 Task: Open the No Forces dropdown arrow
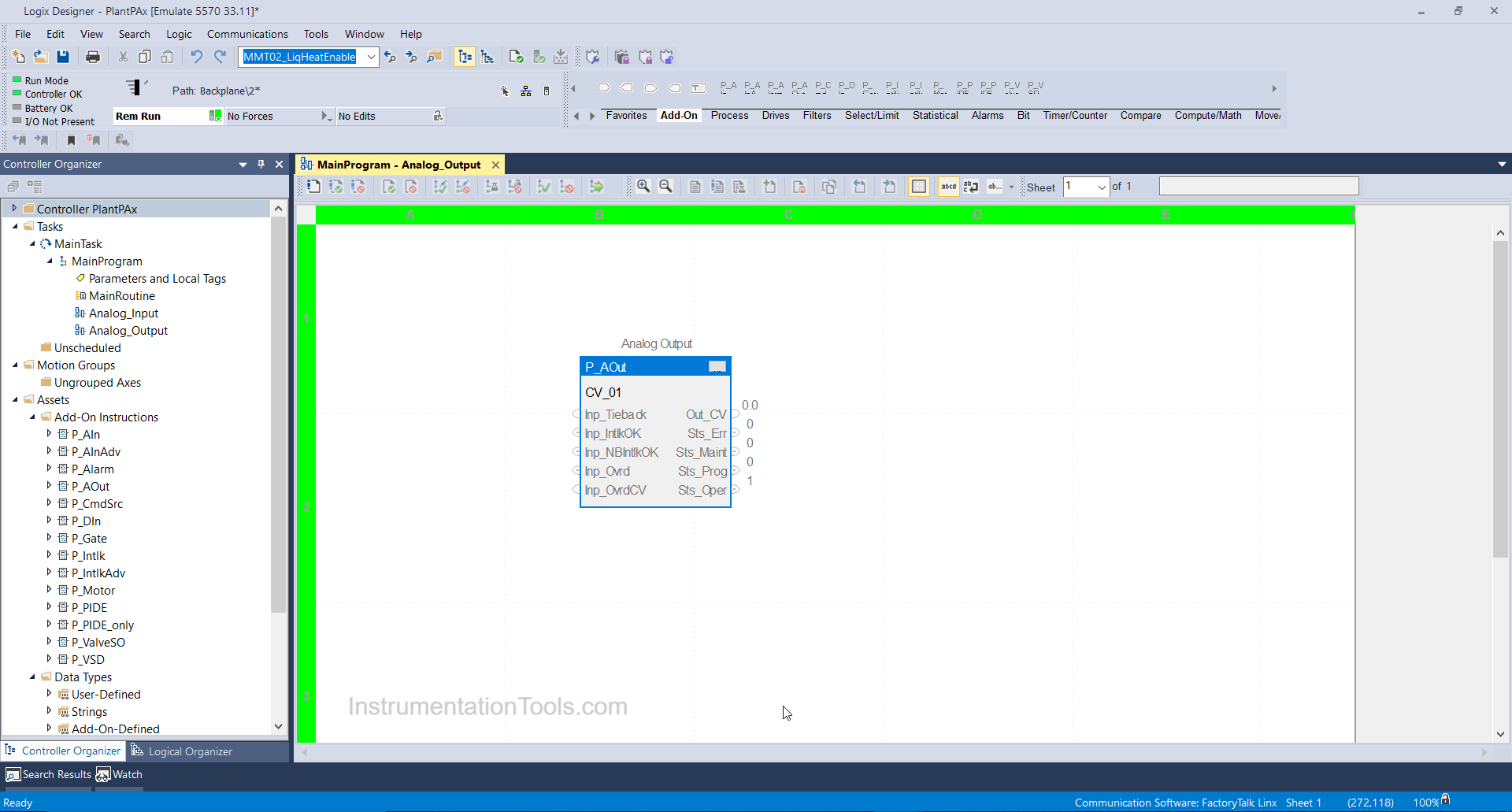(325, 116)
